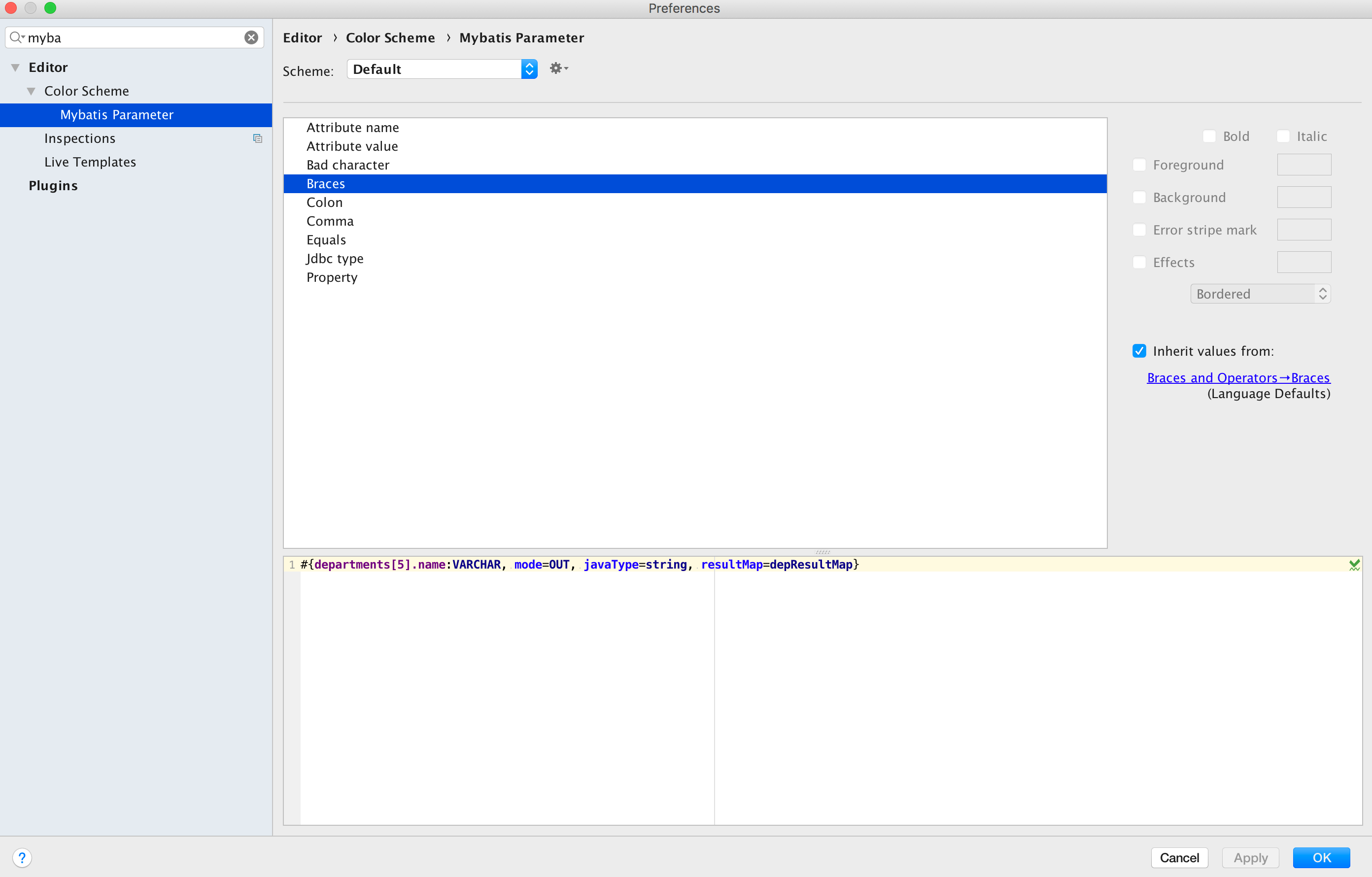
Task: Click the Inspections project-level copy icon
Action: click(258, 138)
